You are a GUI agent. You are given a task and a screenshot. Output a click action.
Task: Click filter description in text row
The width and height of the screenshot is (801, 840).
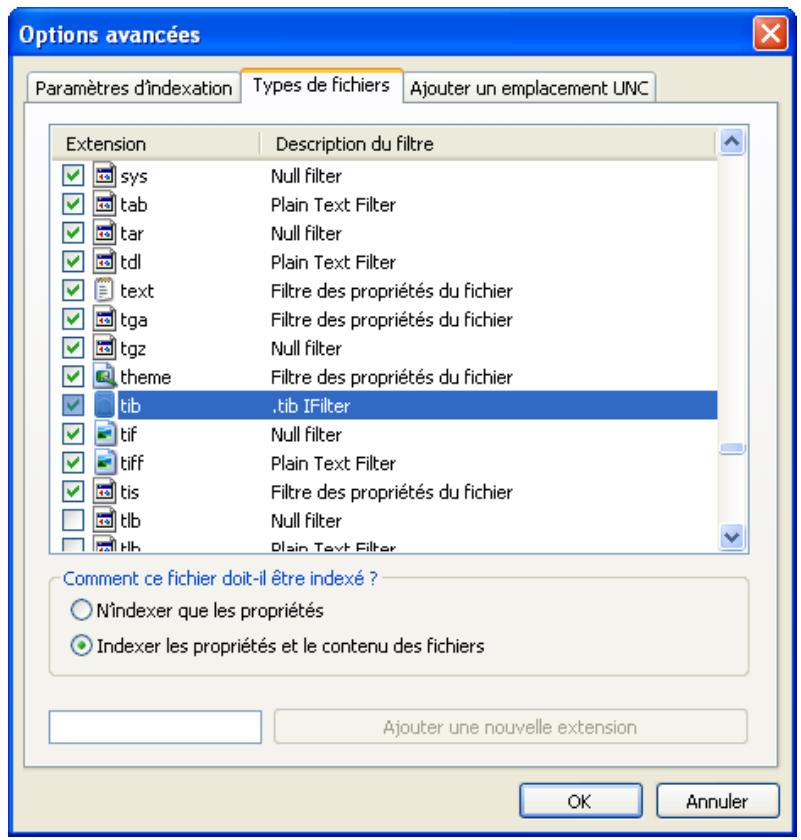[x=392, y=291]
